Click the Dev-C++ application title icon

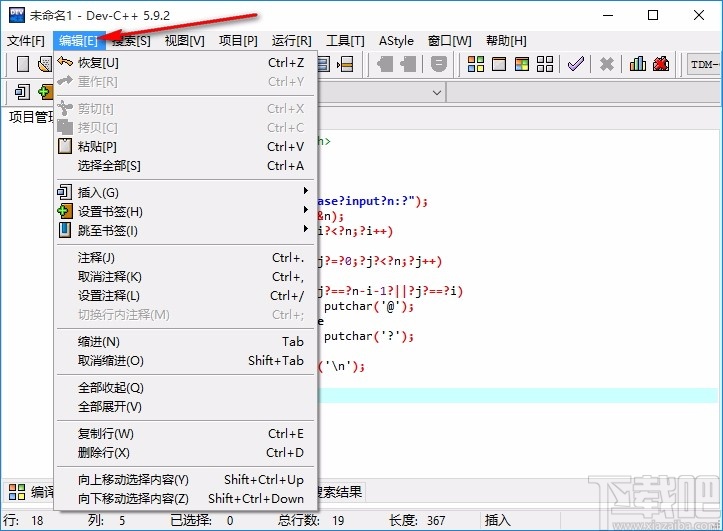[x=17, y=15]
